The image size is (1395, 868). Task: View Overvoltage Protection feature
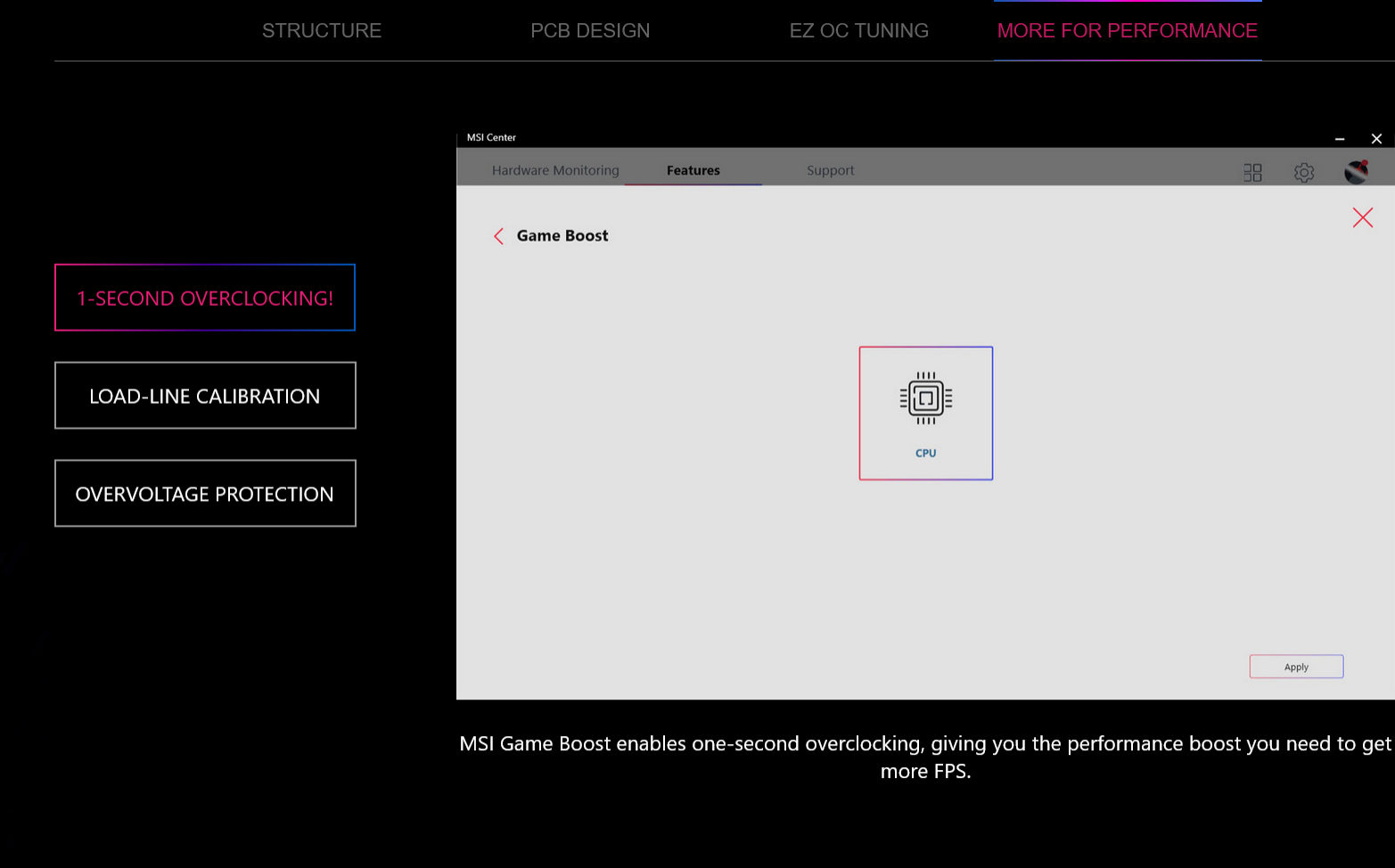pos(205,494)
